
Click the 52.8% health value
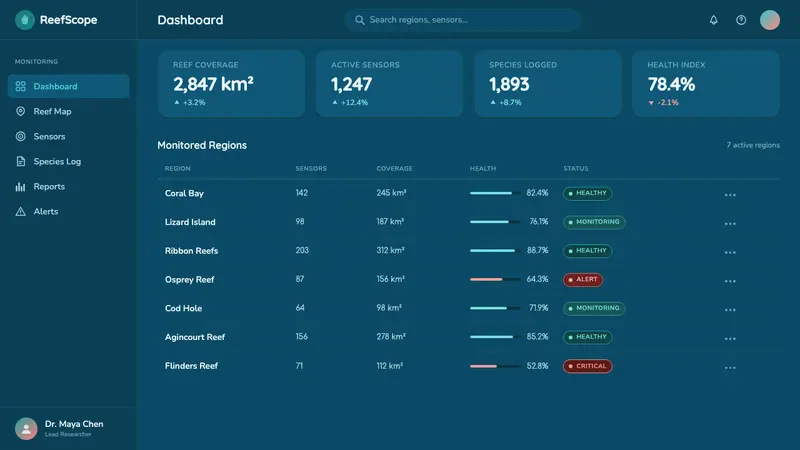click(537, 366)
